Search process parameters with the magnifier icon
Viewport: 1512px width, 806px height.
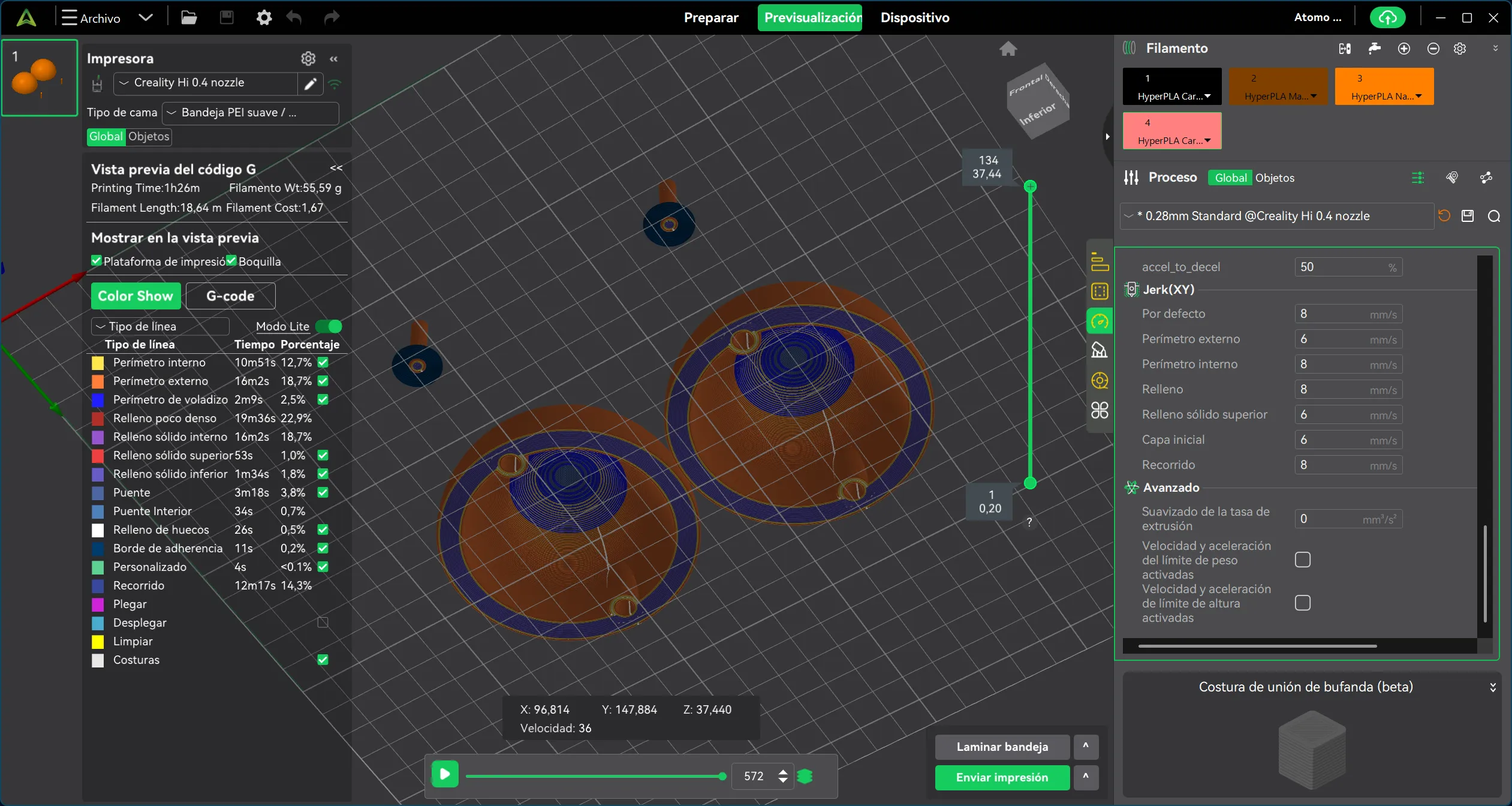pyautogui.click(x=1493, y=216)
